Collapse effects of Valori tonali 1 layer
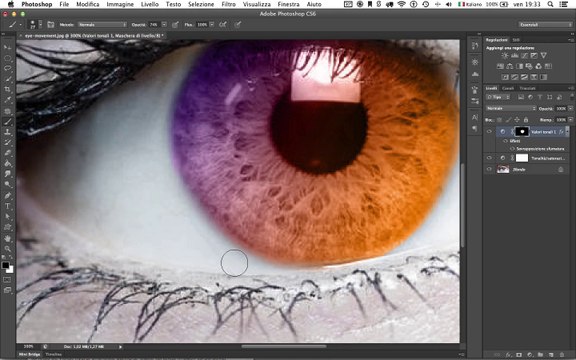576x360 pixels. point(568,132)
